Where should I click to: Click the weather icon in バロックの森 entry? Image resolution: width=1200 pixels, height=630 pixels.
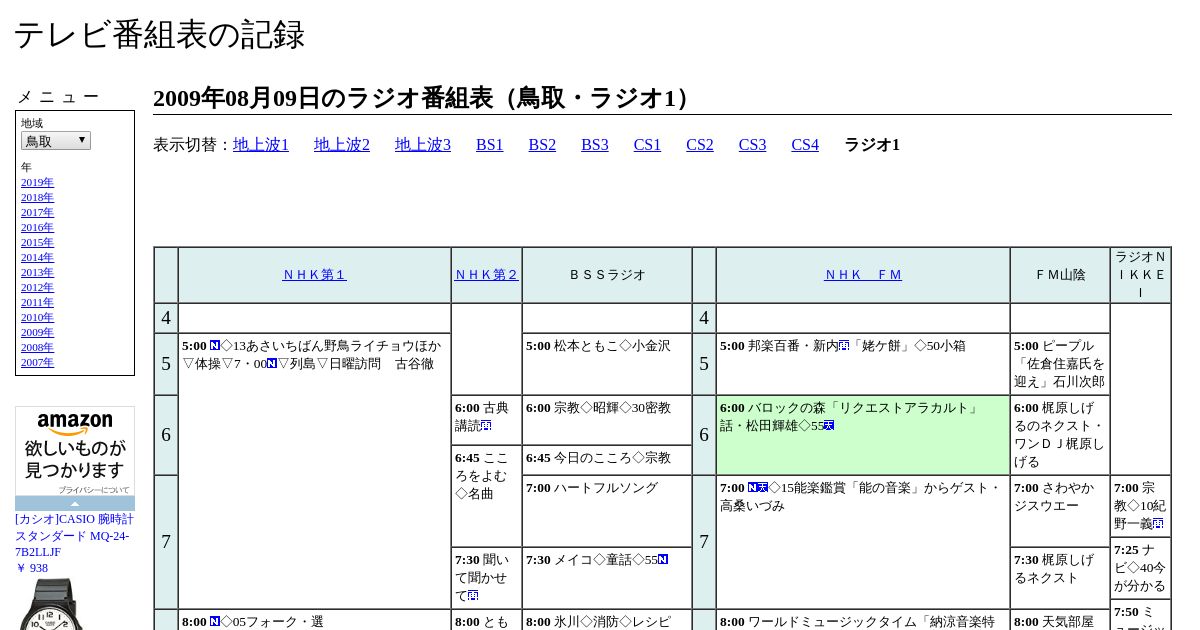pos(829,425)
